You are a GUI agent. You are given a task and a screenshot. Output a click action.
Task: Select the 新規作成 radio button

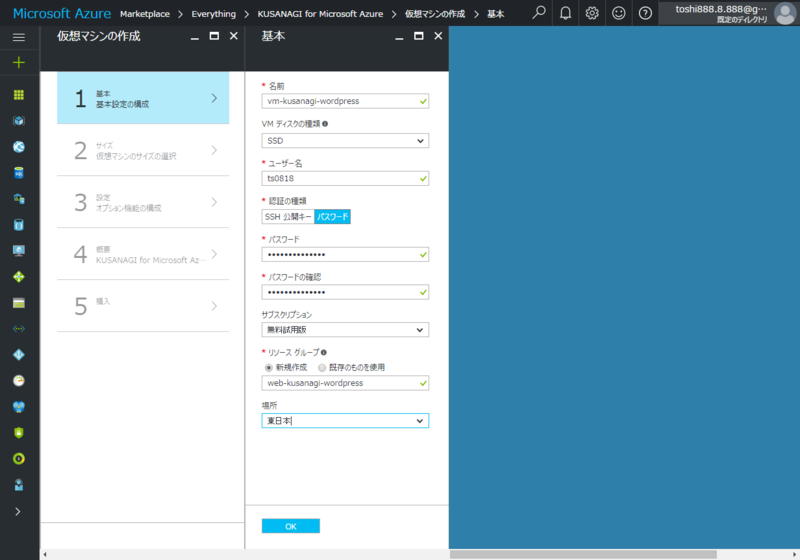tap(269, 367)
